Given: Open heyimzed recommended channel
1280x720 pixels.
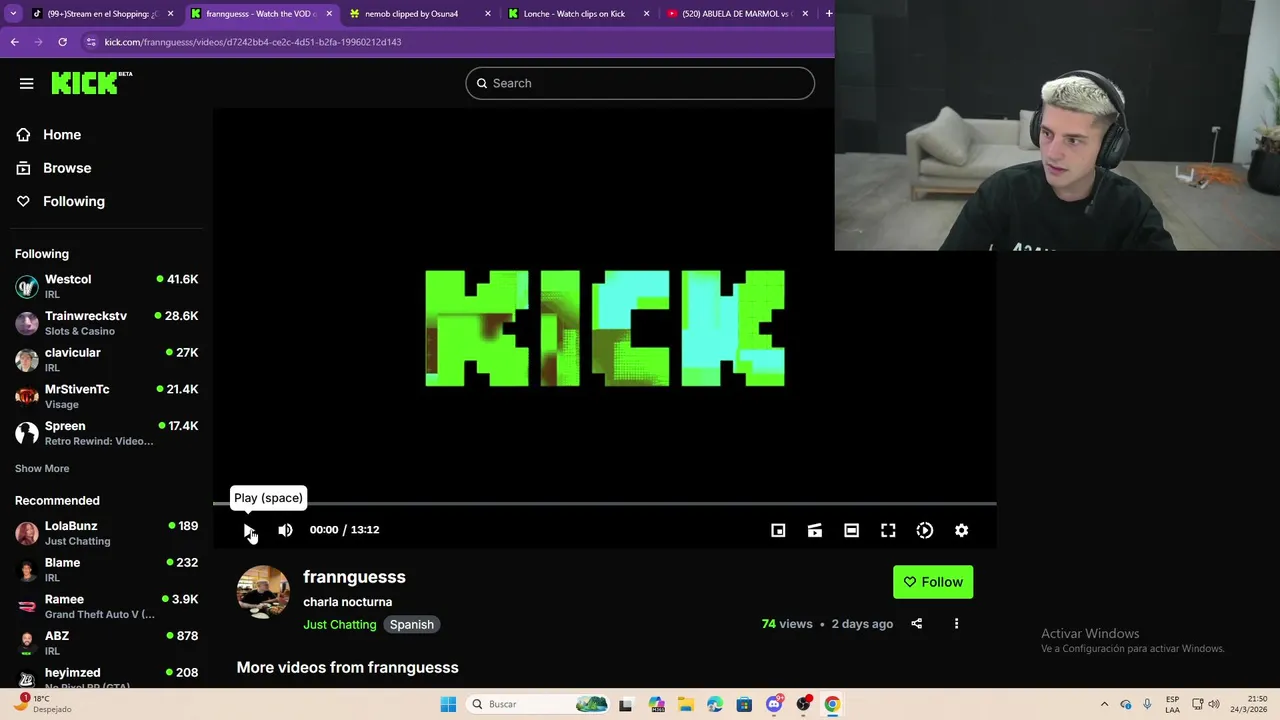Looking at the screenshot, I should point(107,678).
